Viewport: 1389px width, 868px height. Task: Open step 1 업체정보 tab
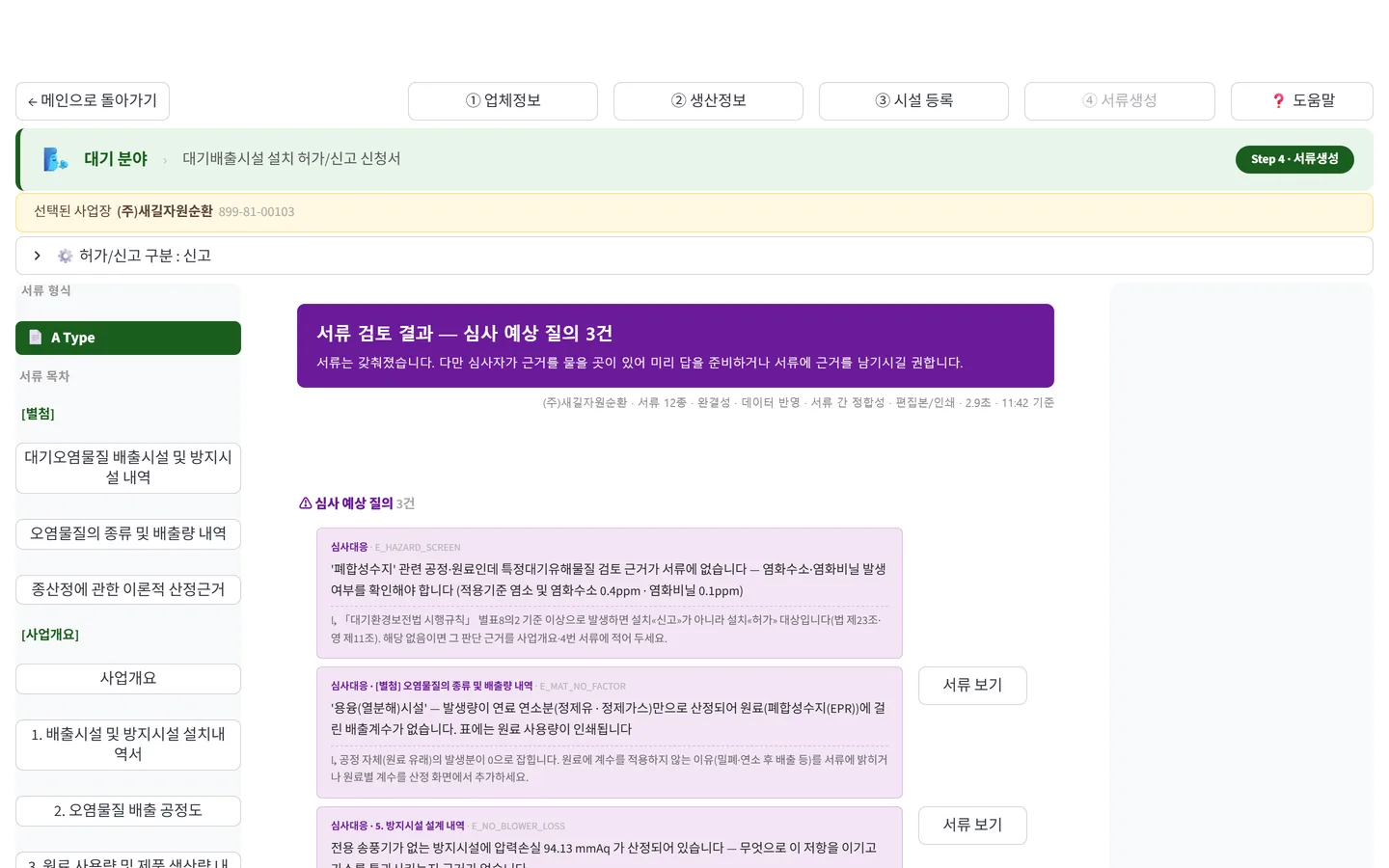(x=503, y=101)
